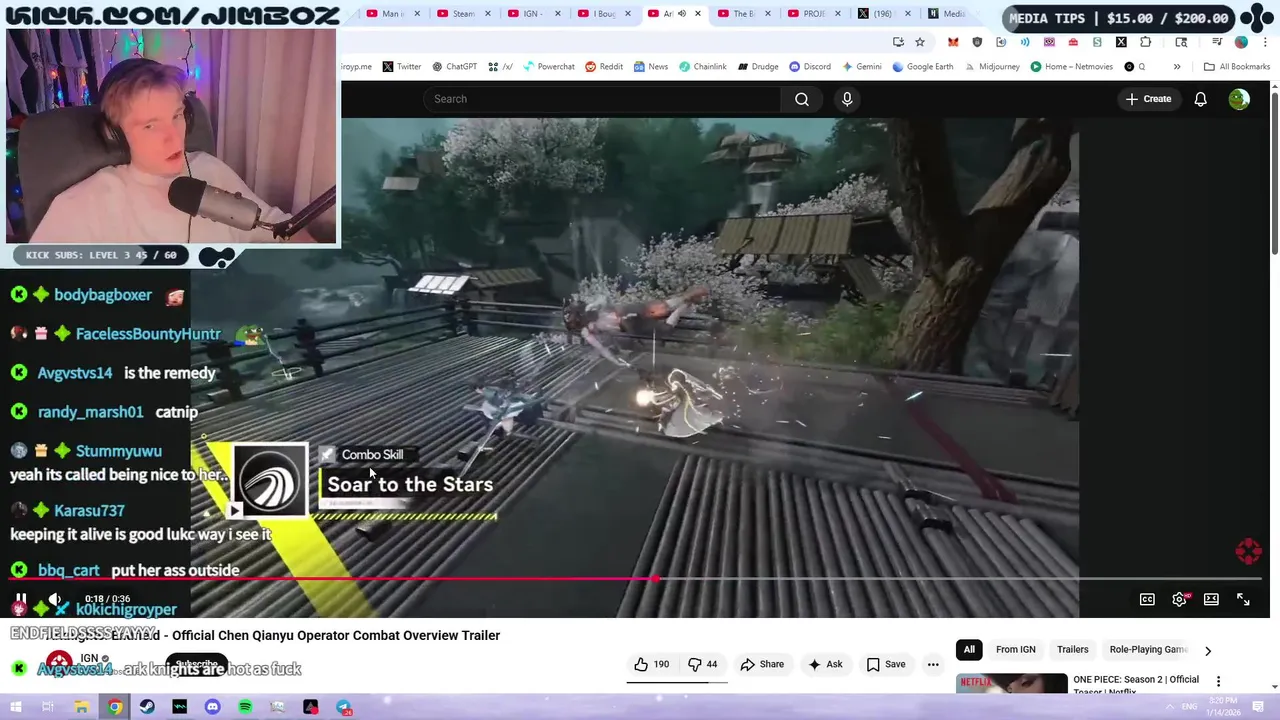Start voice search with the microphone icon
The image size is (1280, 720).
847,99
